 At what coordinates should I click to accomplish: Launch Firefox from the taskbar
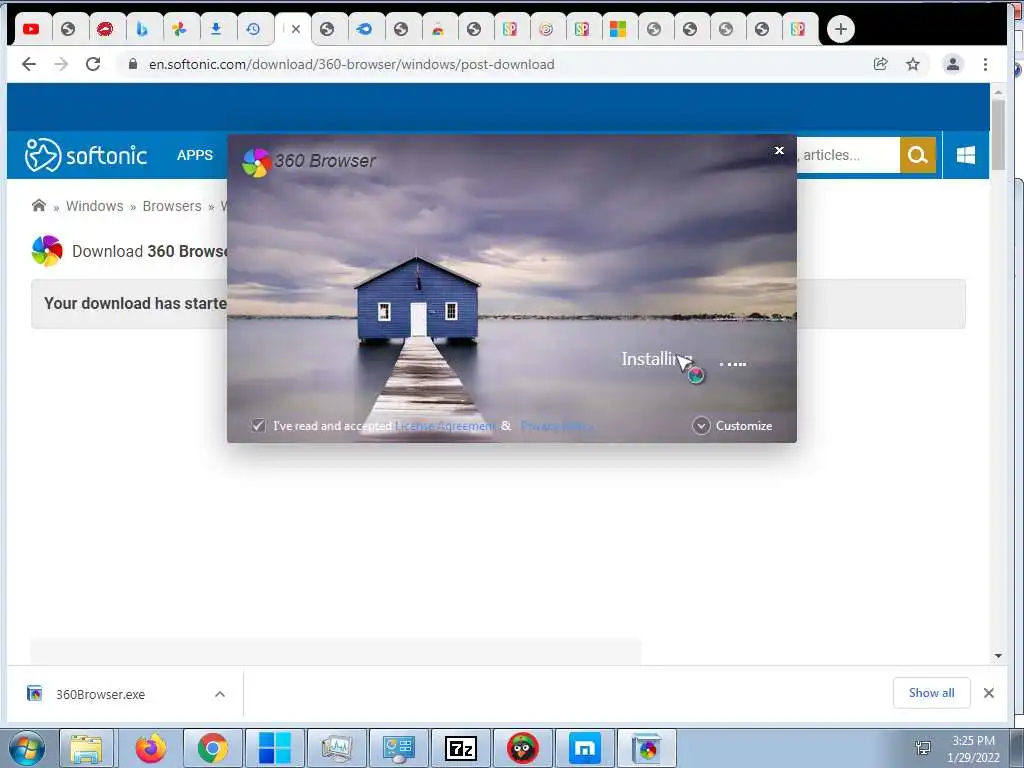coord(151,748)
